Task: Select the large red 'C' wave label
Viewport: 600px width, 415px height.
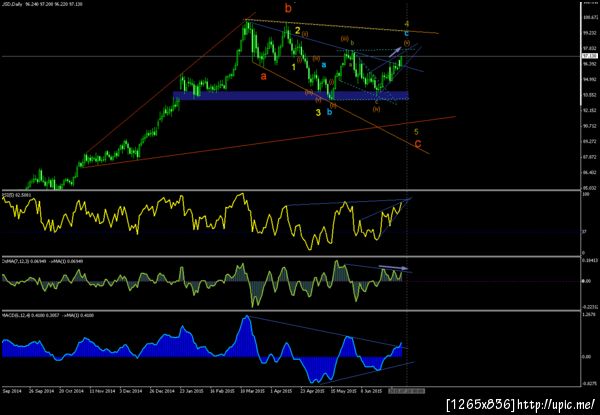Action: click(418, 144)
